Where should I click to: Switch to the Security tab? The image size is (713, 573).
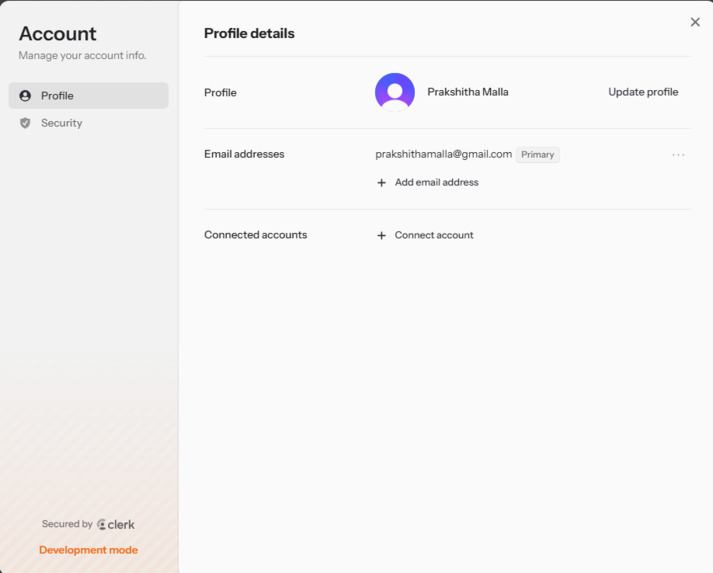click(x=88, y=123)
